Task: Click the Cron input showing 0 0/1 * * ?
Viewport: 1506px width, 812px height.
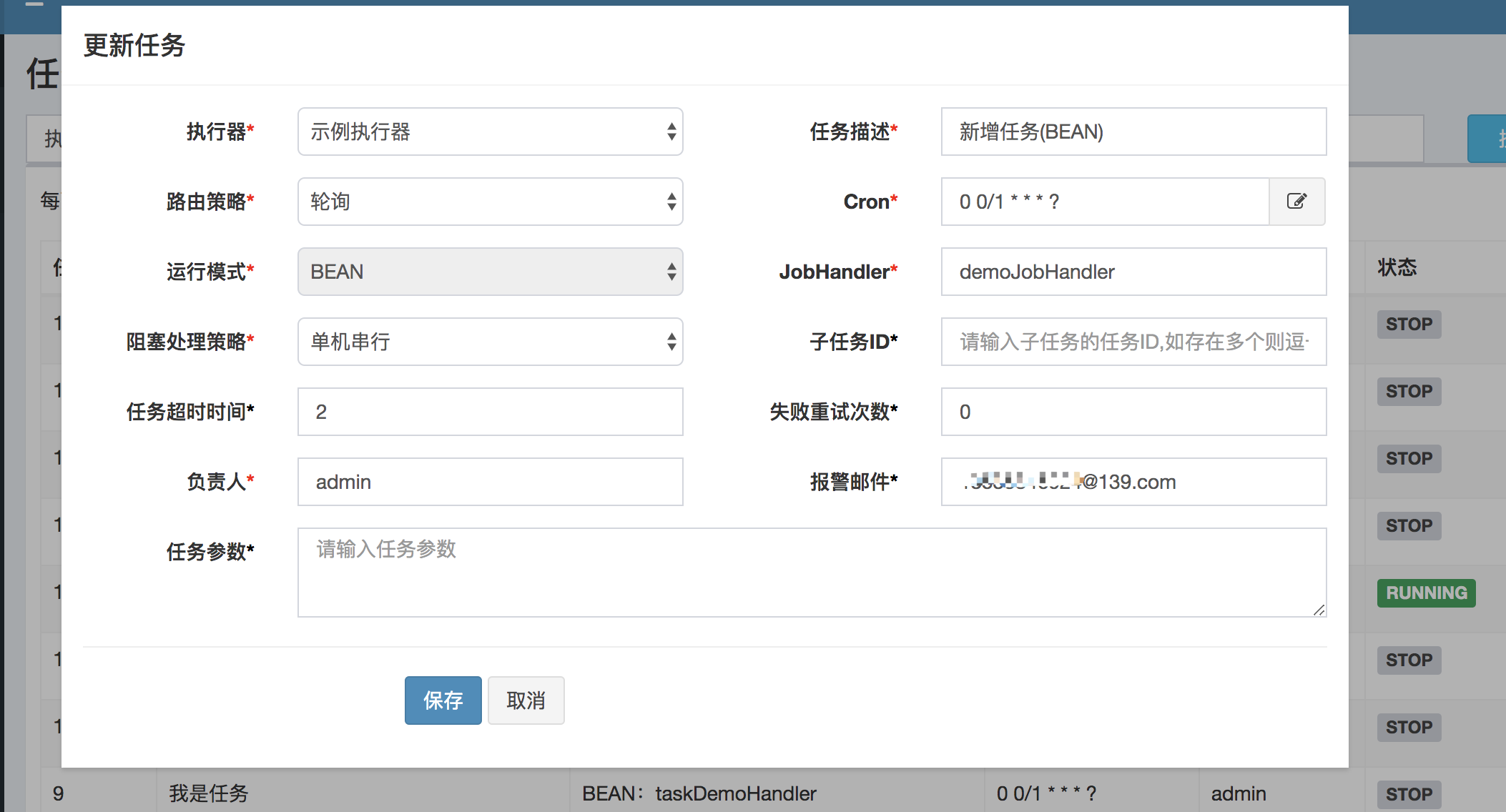Action: pos(1105,202)
